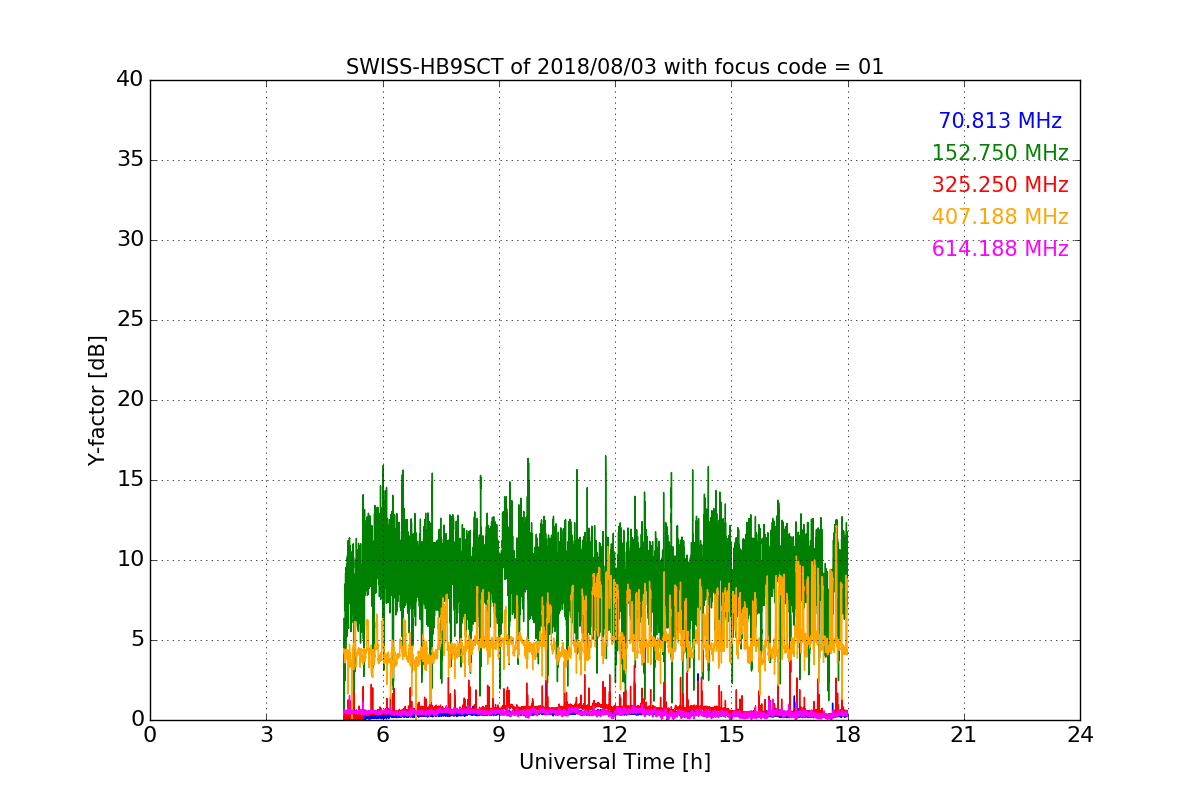Click the y-axis tick label 25
1200x800 pixels.
tap(129, 320)
